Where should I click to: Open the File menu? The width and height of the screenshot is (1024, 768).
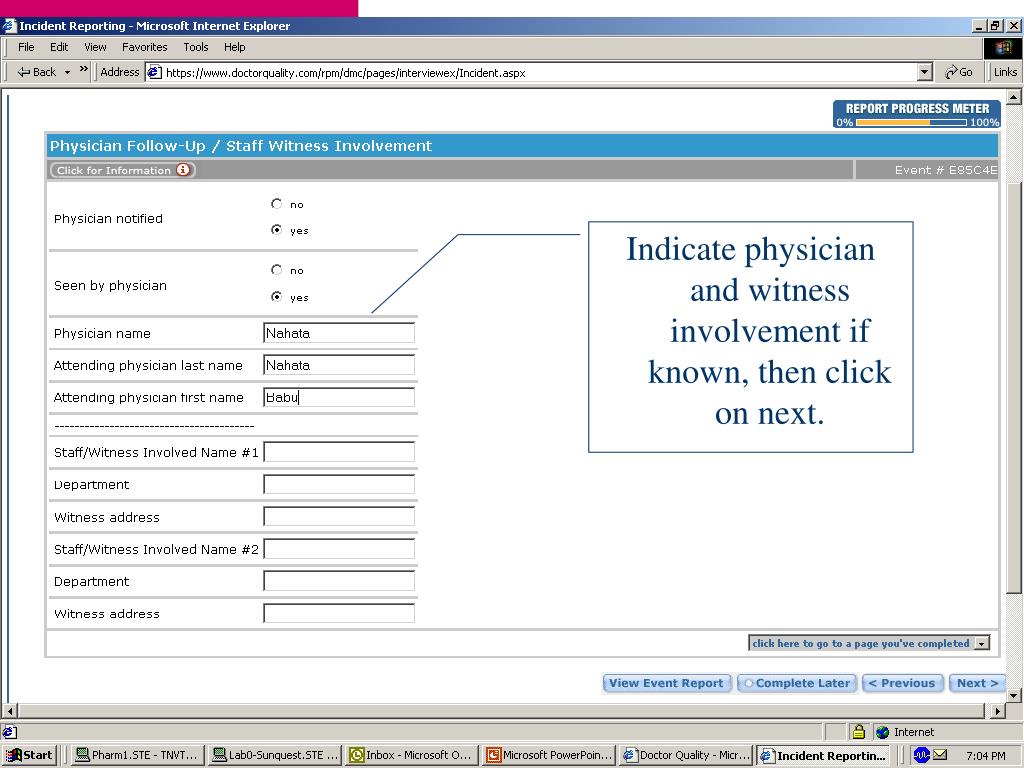click(26, 47)
